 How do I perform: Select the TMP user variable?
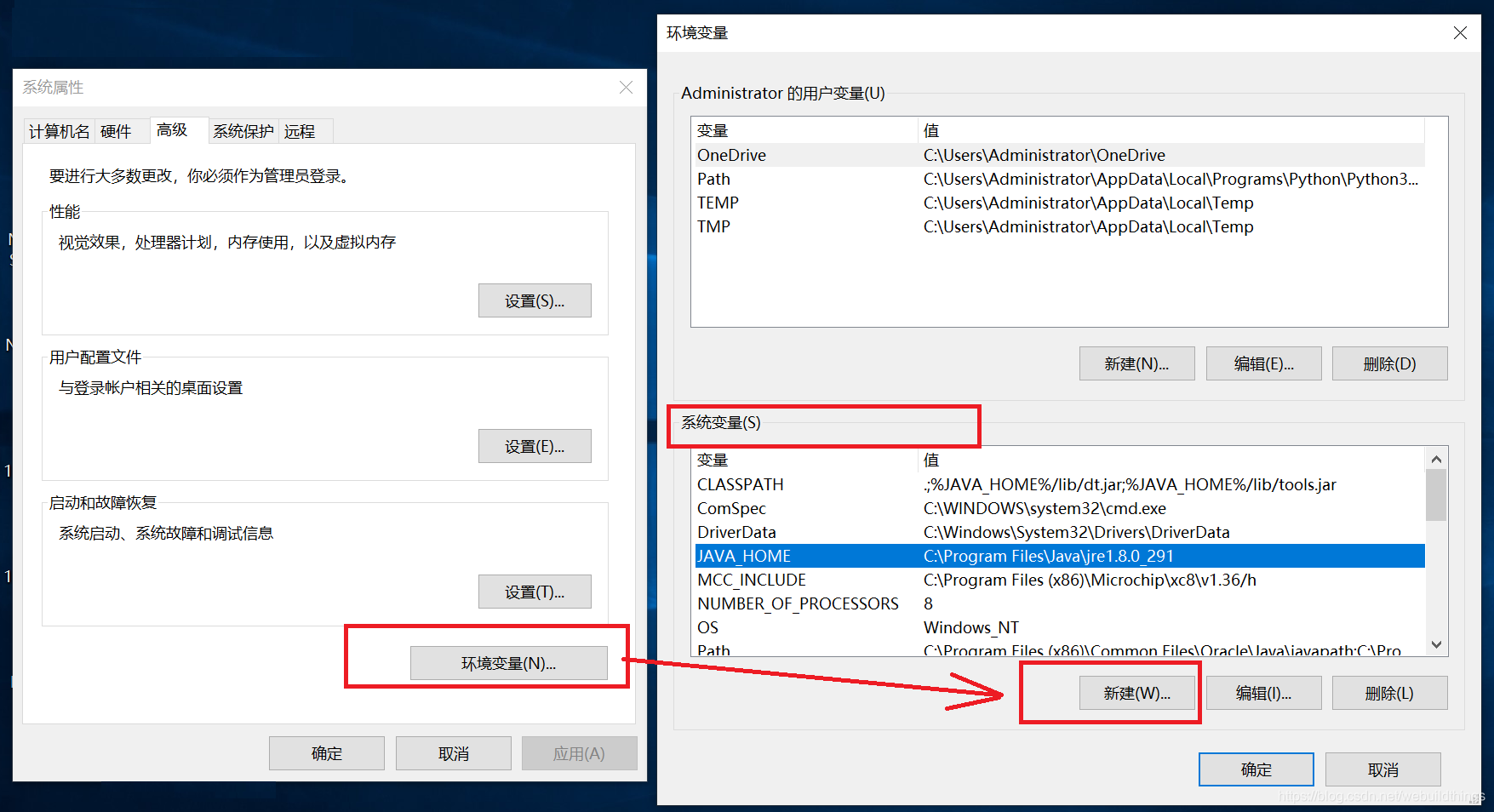(1060, 226)
